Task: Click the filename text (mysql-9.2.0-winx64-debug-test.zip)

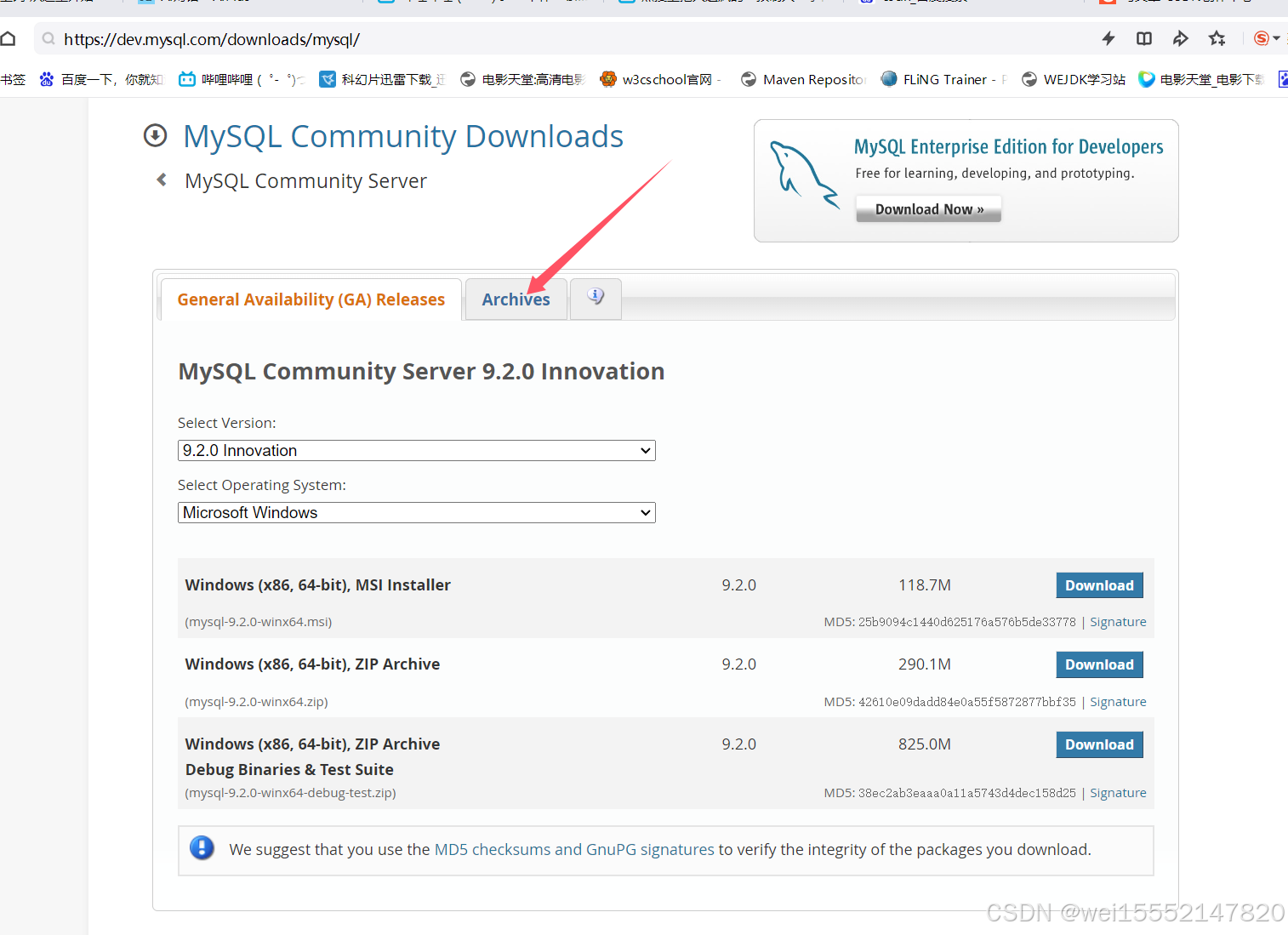Action: click(x=290, y=793)
